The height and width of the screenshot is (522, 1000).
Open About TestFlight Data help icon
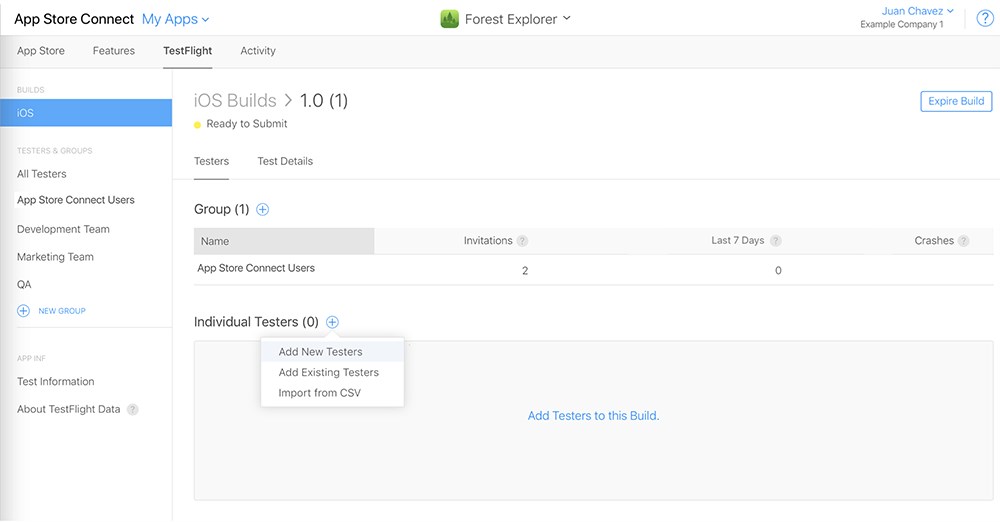[x=133, y=410]
